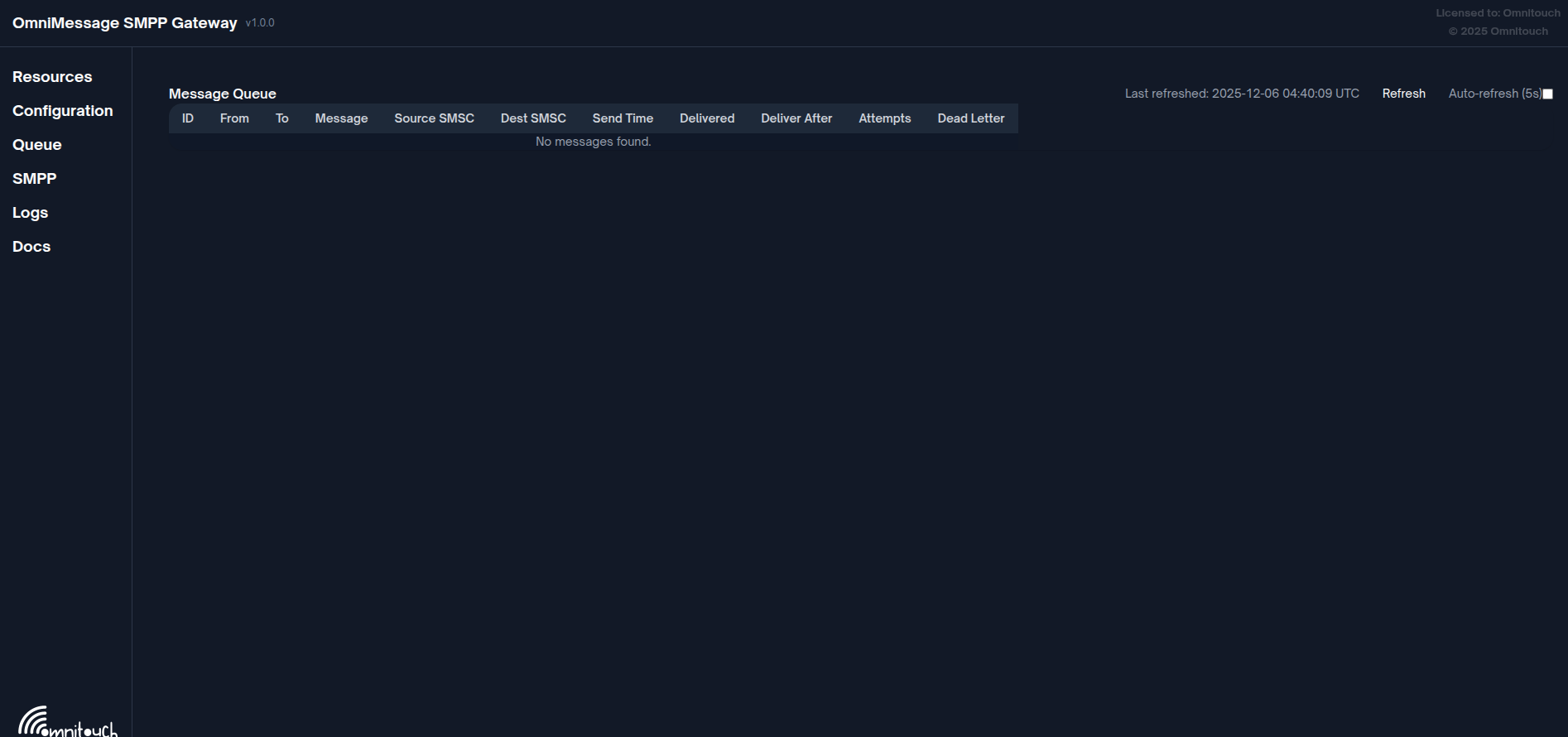Click the Source SMSC column header
The height and width of the screenshot is (737, 1568).
(435, 118)
